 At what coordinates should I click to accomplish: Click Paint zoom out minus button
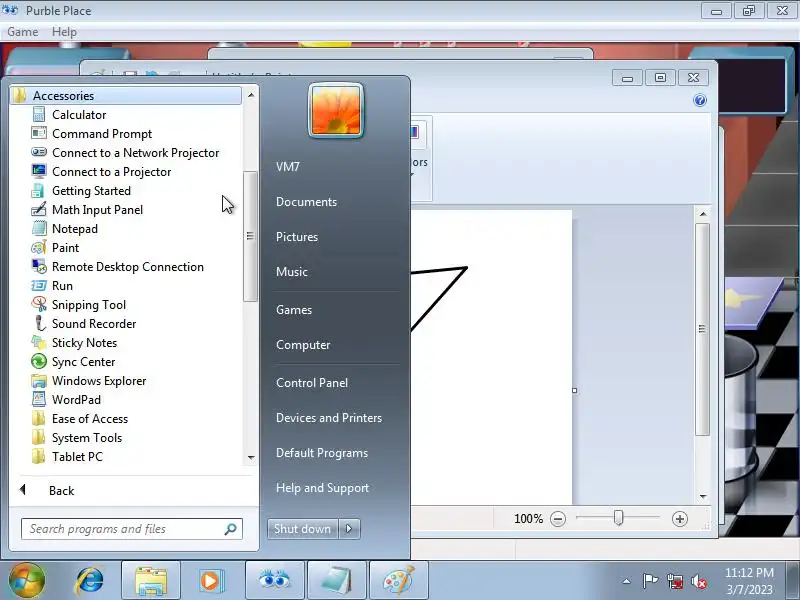click(x=558, y=519)
